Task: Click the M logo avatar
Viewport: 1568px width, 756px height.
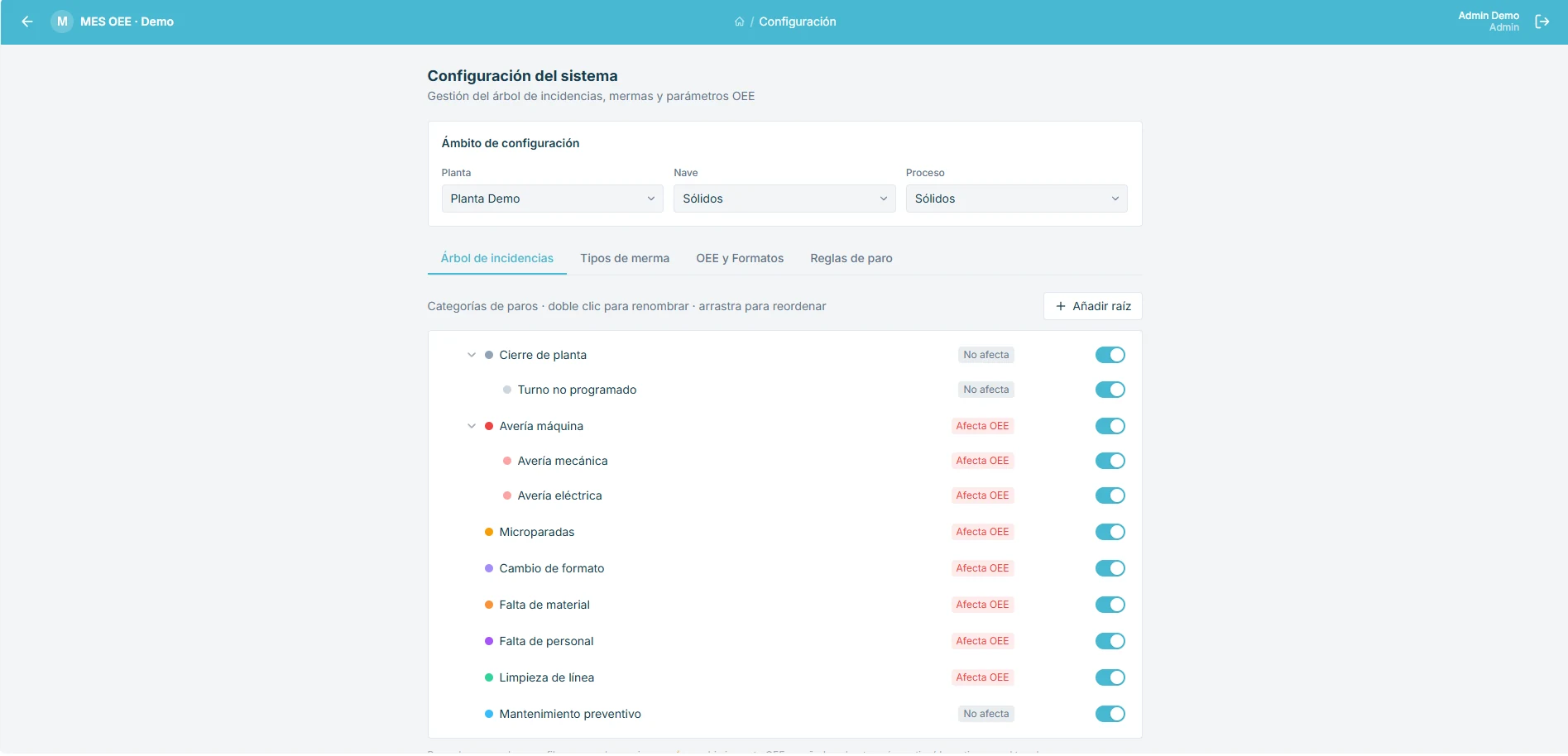Action: click(62, 22)
